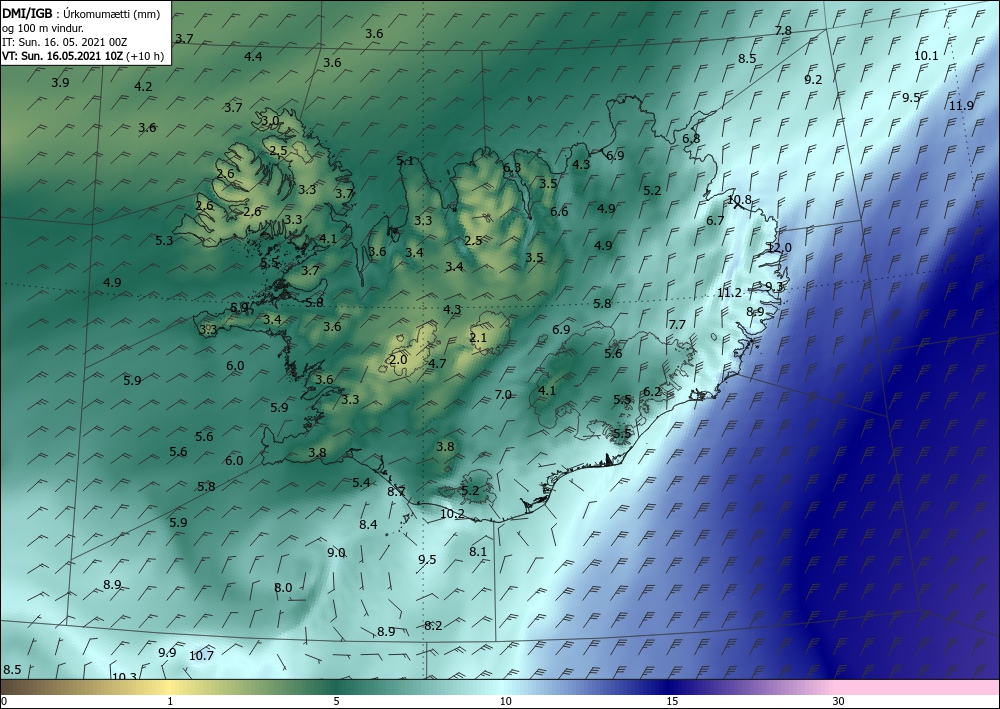Click the 'VT: Sun. 16.05.2021 10Z (+10 h)' line

[83, 56]
